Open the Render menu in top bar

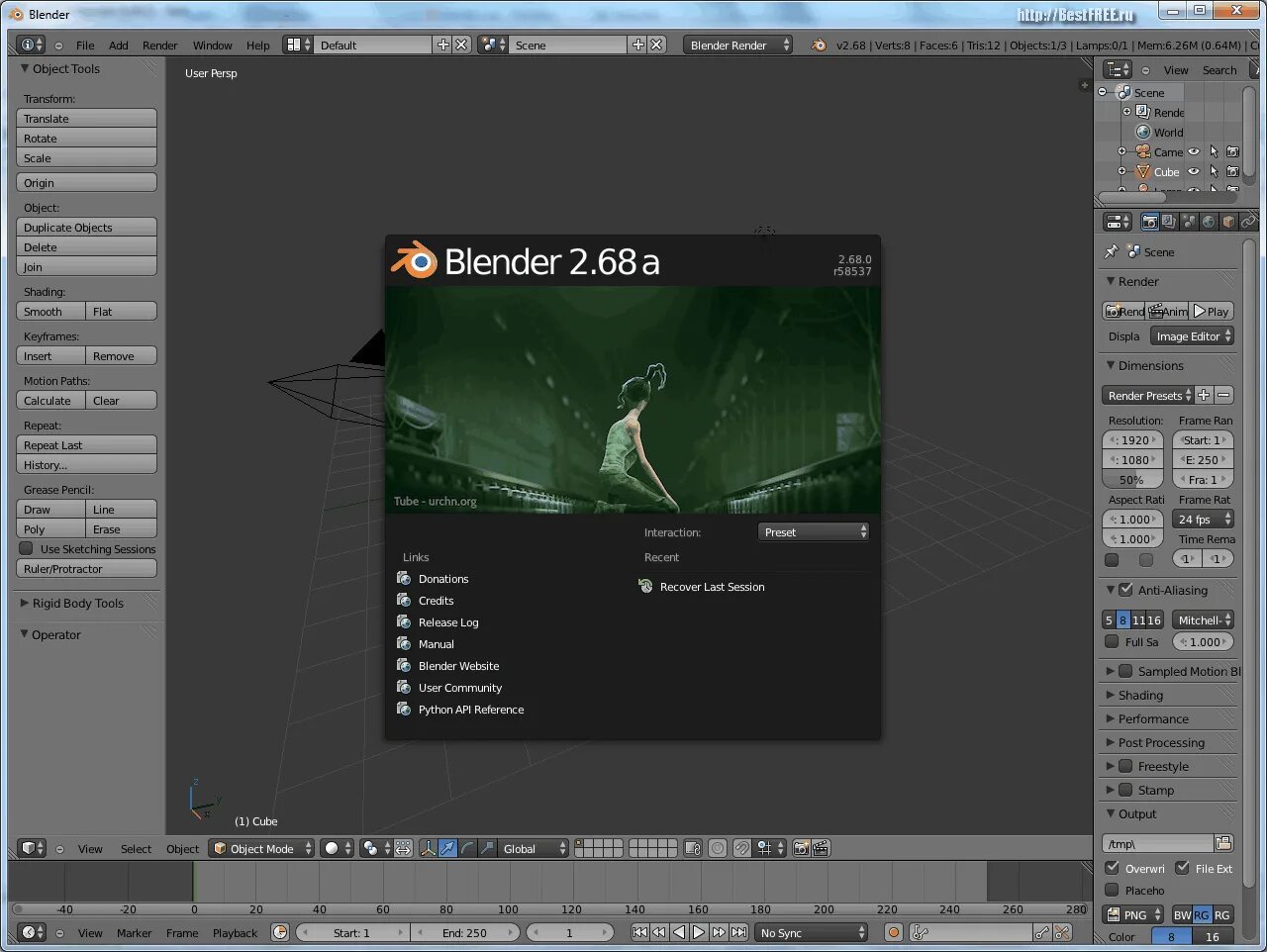tap(159, 46)
